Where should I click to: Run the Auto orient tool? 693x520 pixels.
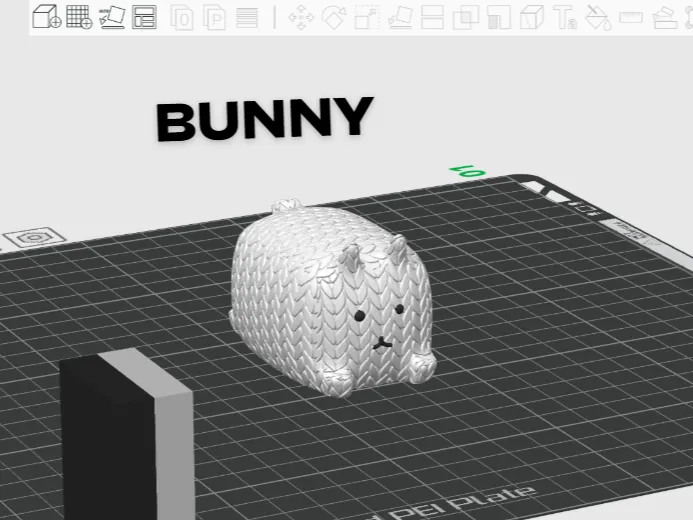[x=112, y=17]
